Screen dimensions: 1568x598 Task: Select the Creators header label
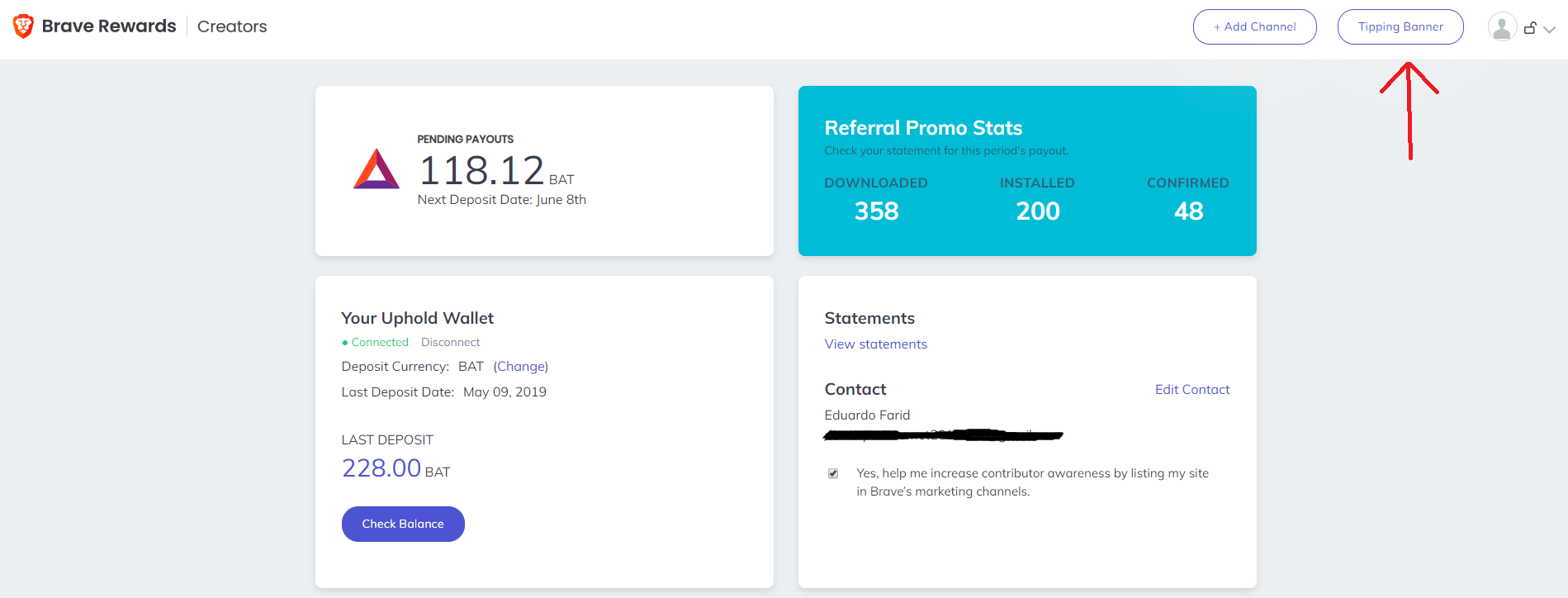click(232, 26)
